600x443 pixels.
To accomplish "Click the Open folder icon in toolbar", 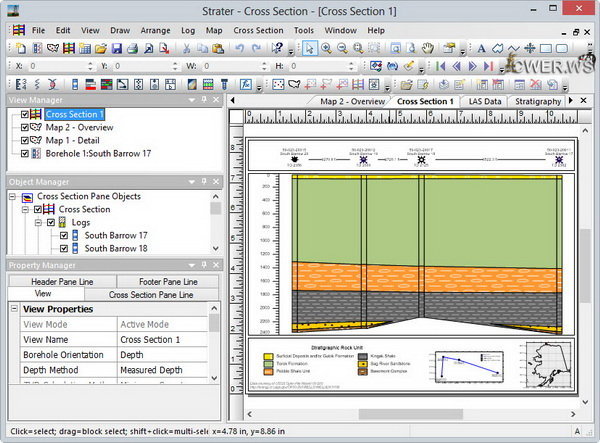I will point(101,48).
